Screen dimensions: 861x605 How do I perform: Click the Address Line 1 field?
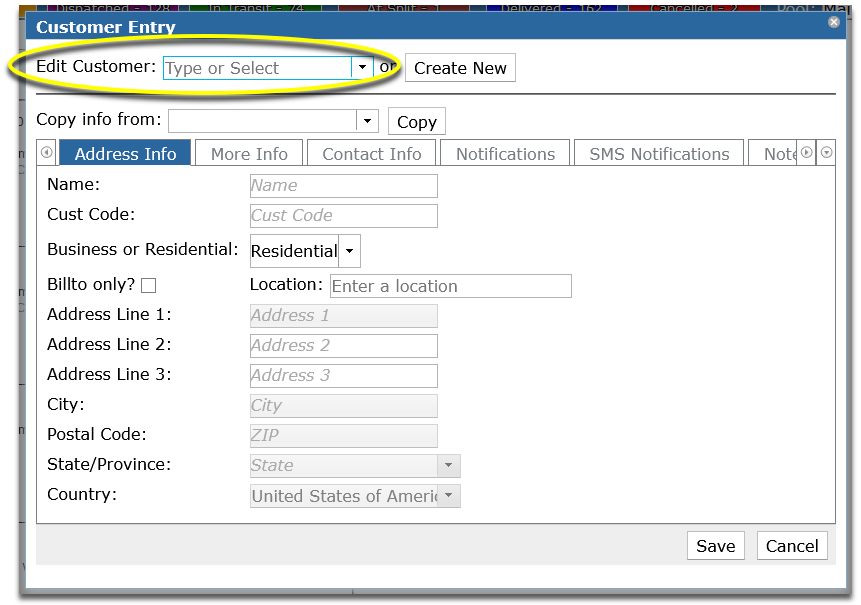344,316
